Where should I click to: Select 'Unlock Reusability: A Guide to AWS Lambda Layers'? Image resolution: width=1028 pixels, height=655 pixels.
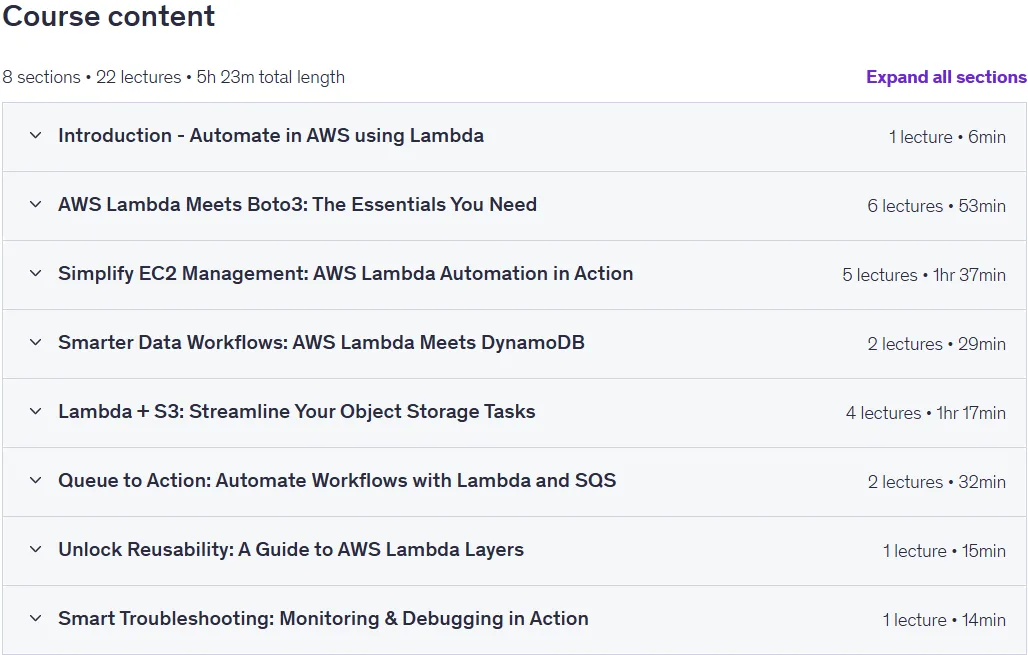tap(291, 549)
